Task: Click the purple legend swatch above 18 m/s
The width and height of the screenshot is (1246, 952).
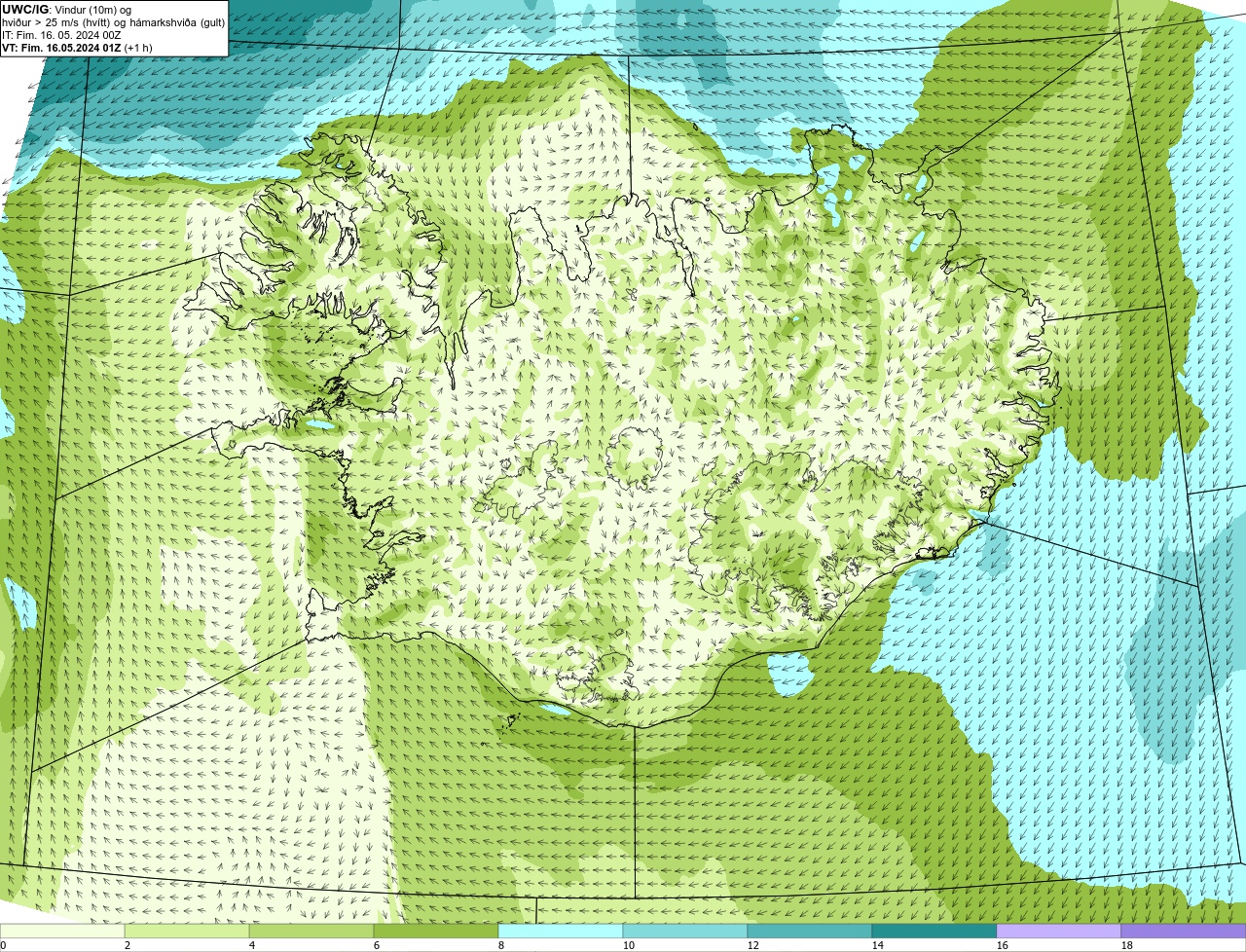Action: click(1184, 931)
